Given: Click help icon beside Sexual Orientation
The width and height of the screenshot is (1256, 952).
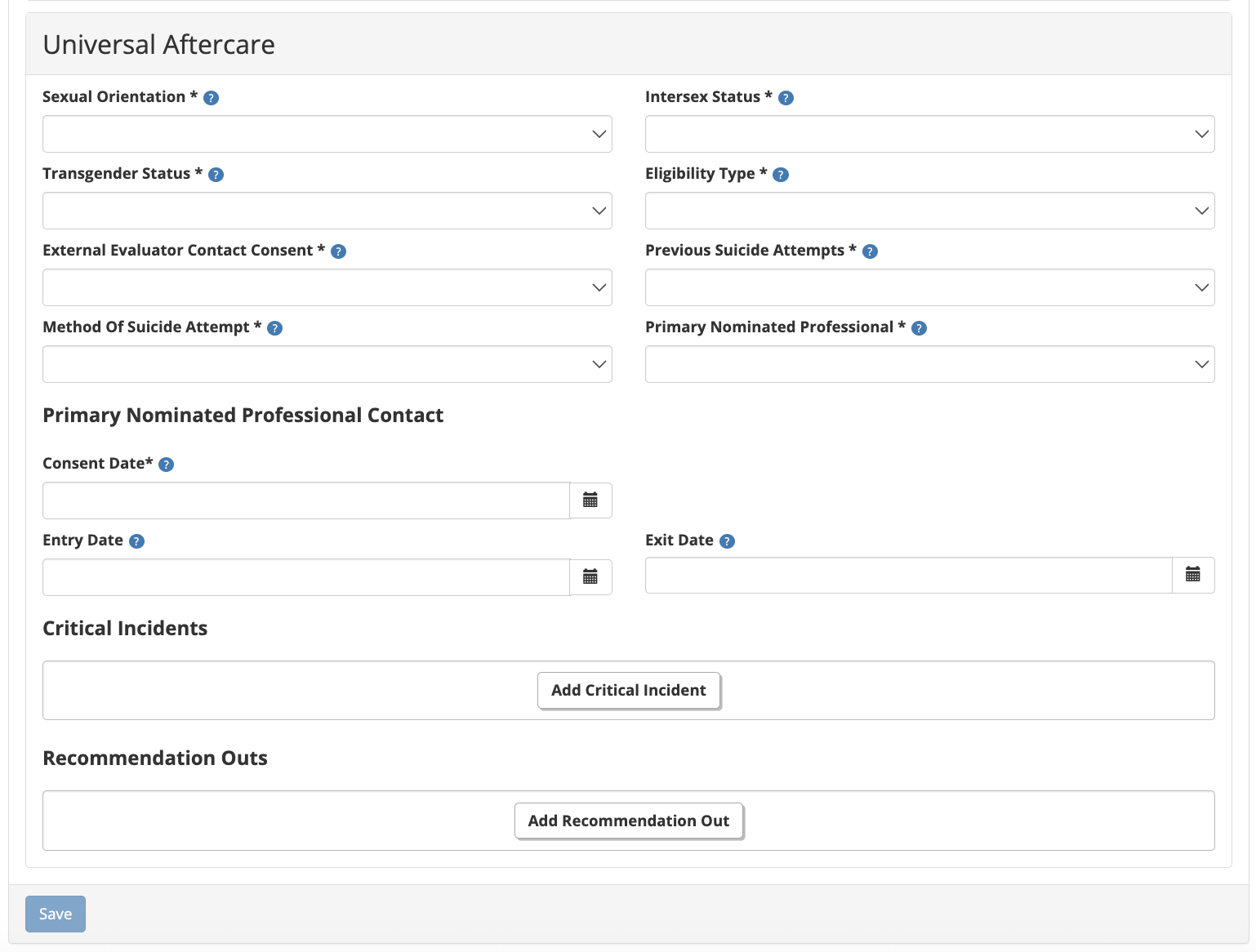Looking at the screenshot, I should [211, 98].
